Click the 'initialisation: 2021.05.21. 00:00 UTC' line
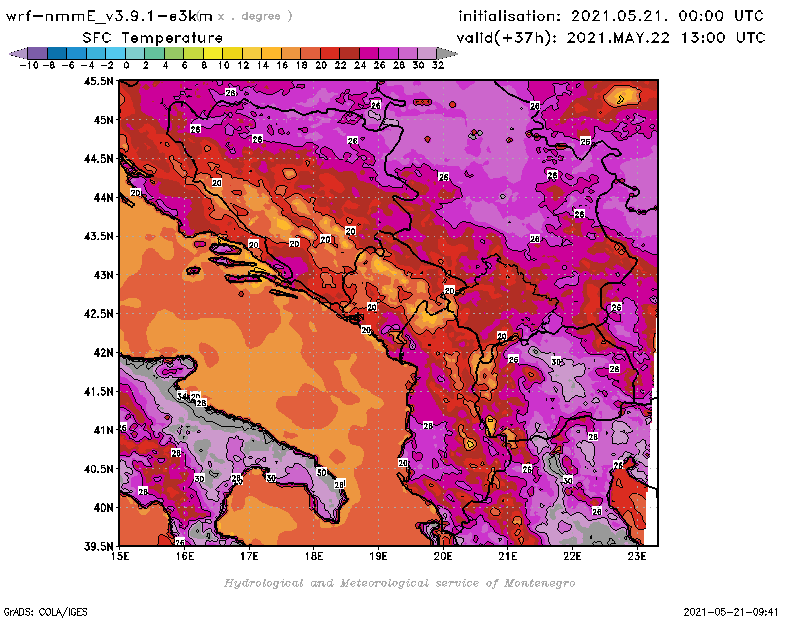The height and width of the screenshot is (618, 800). pyautogui.click(x=611, y=16)
